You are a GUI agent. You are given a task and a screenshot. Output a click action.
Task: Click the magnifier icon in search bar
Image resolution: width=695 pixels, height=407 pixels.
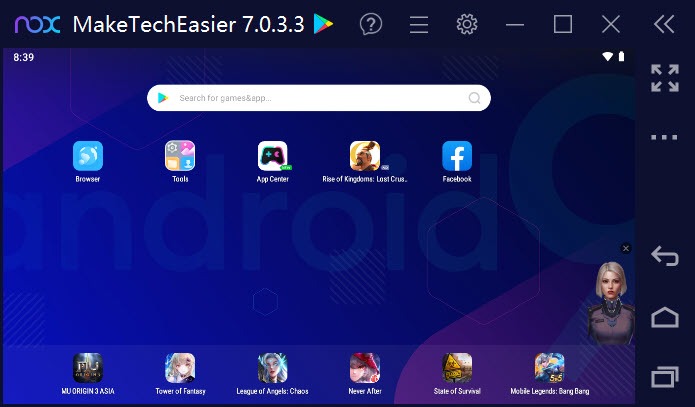coord(474,98)
